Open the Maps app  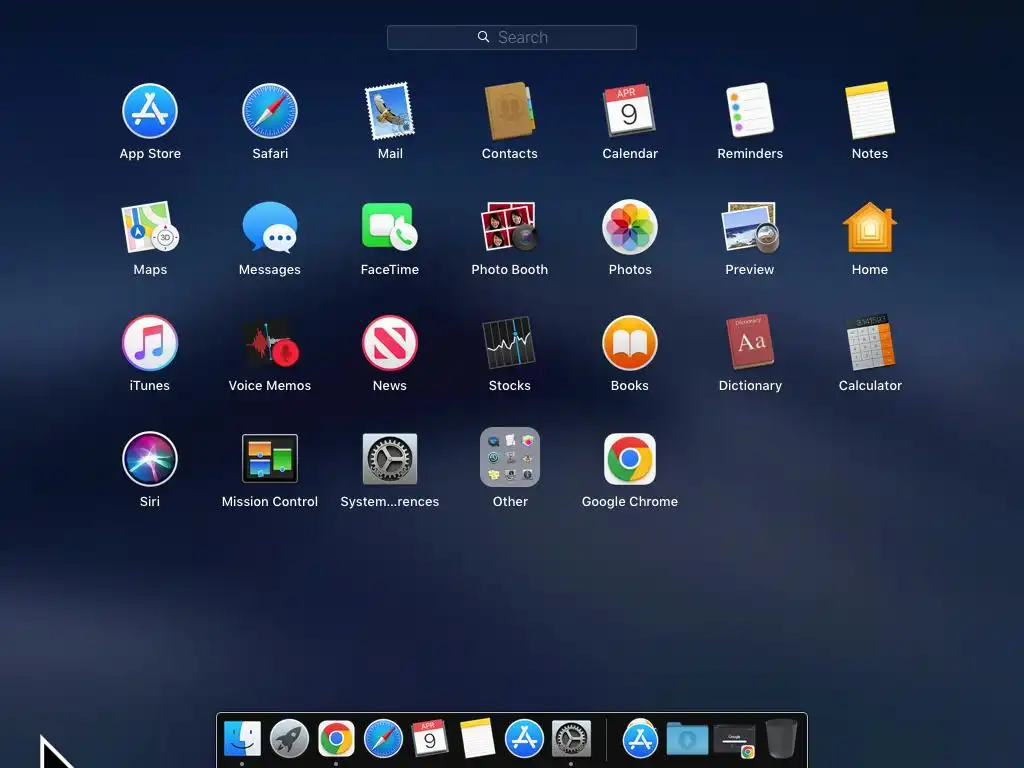point(150,227)
